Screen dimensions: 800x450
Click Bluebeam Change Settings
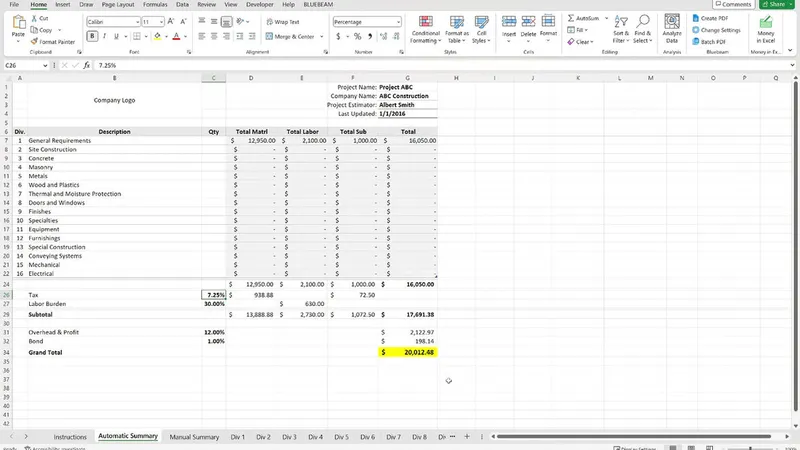(x=716, y=30)
